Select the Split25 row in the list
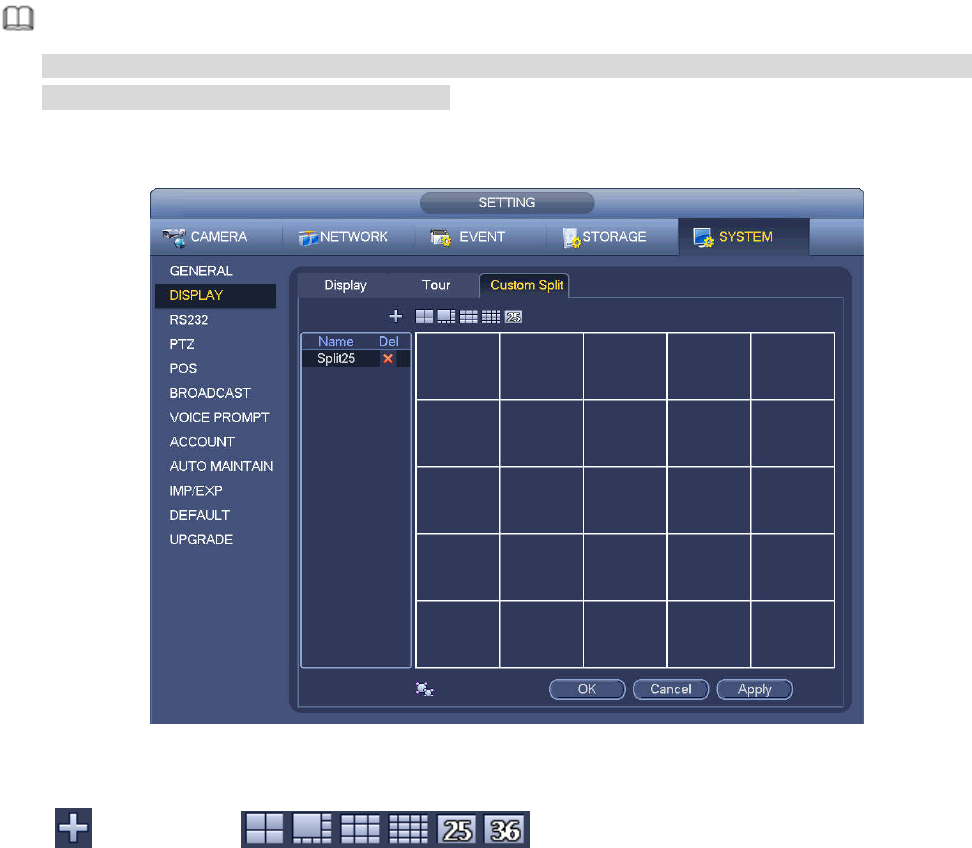 356,358
